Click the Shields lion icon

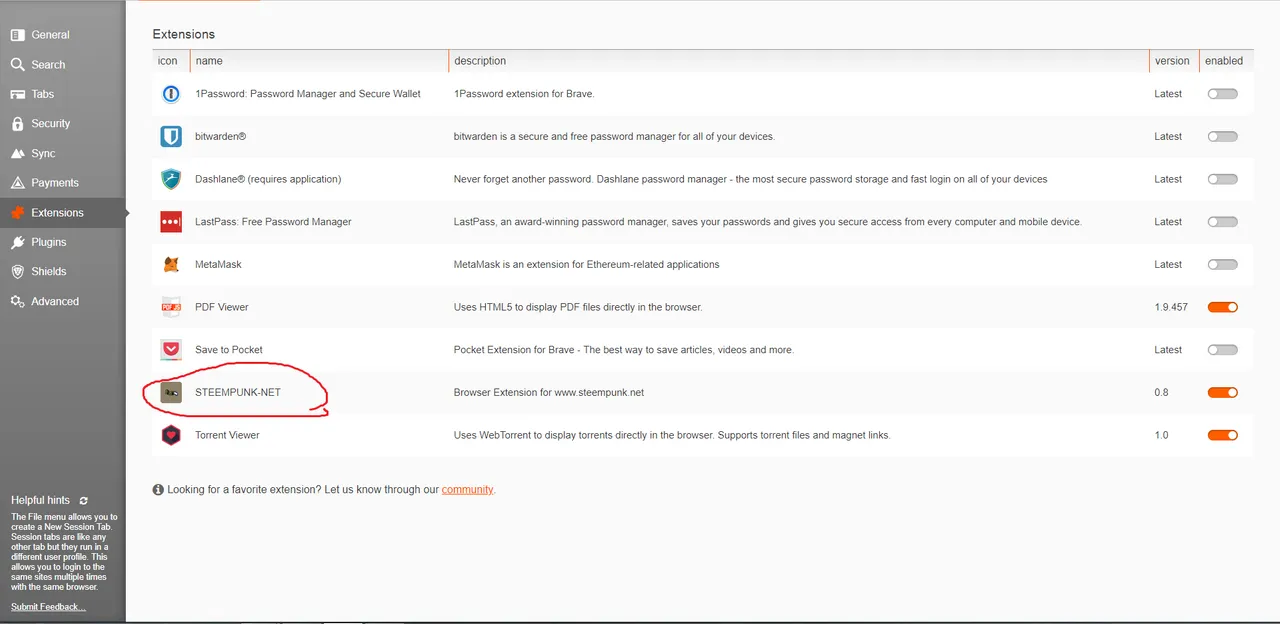(17, 272)
